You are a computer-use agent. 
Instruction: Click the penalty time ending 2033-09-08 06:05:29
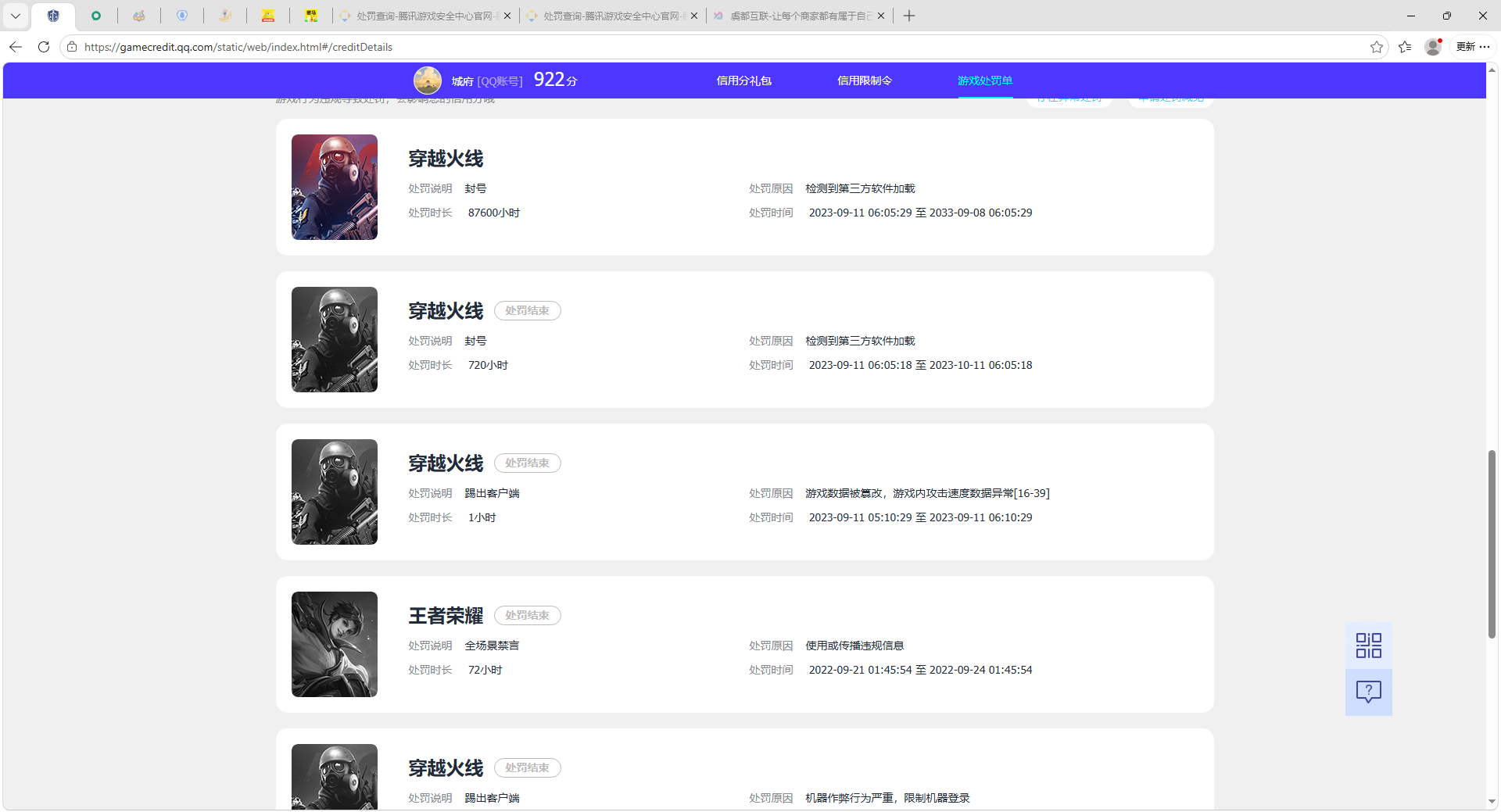coord(920,213)
